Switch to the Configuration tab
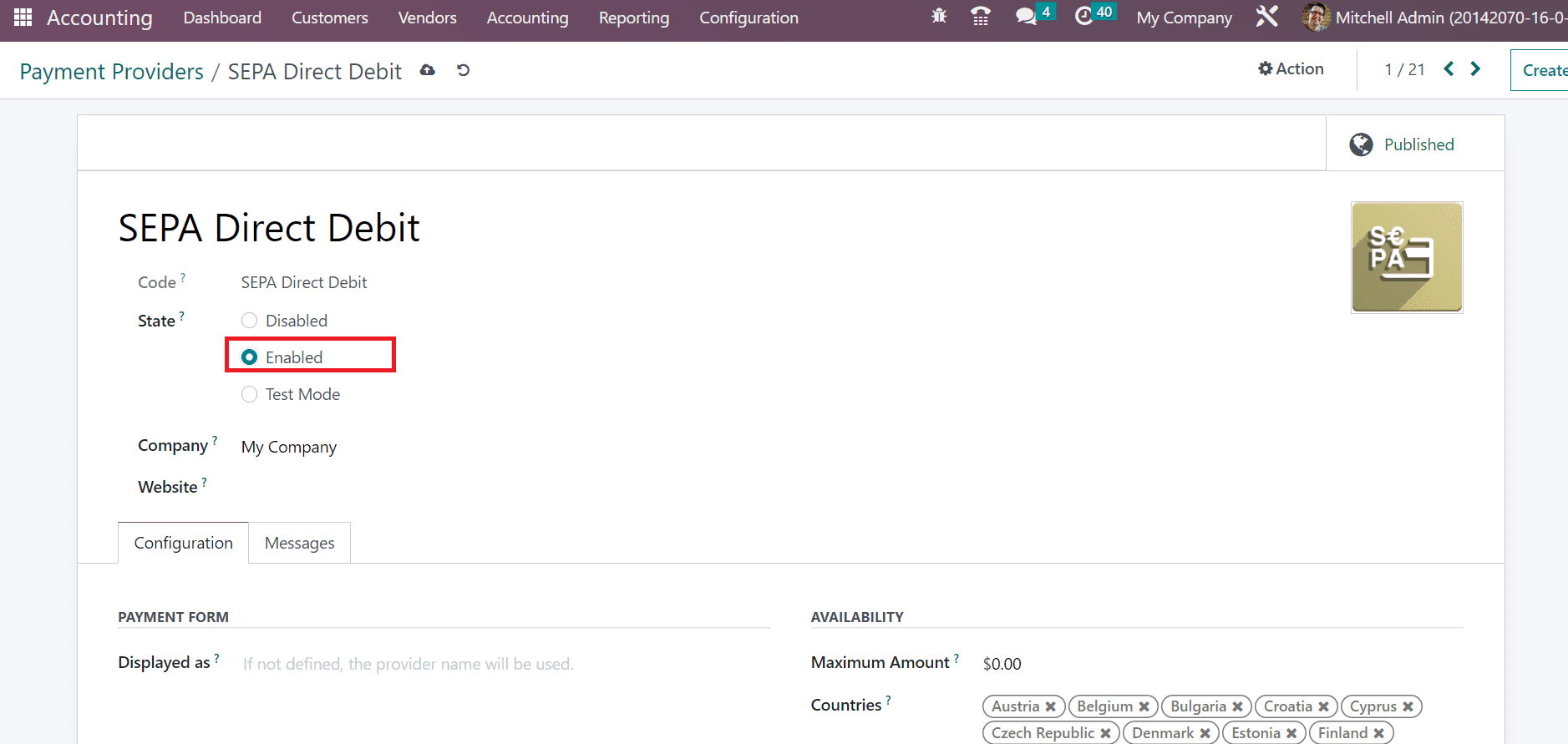The image size is (1568, 744). (183, 543)
